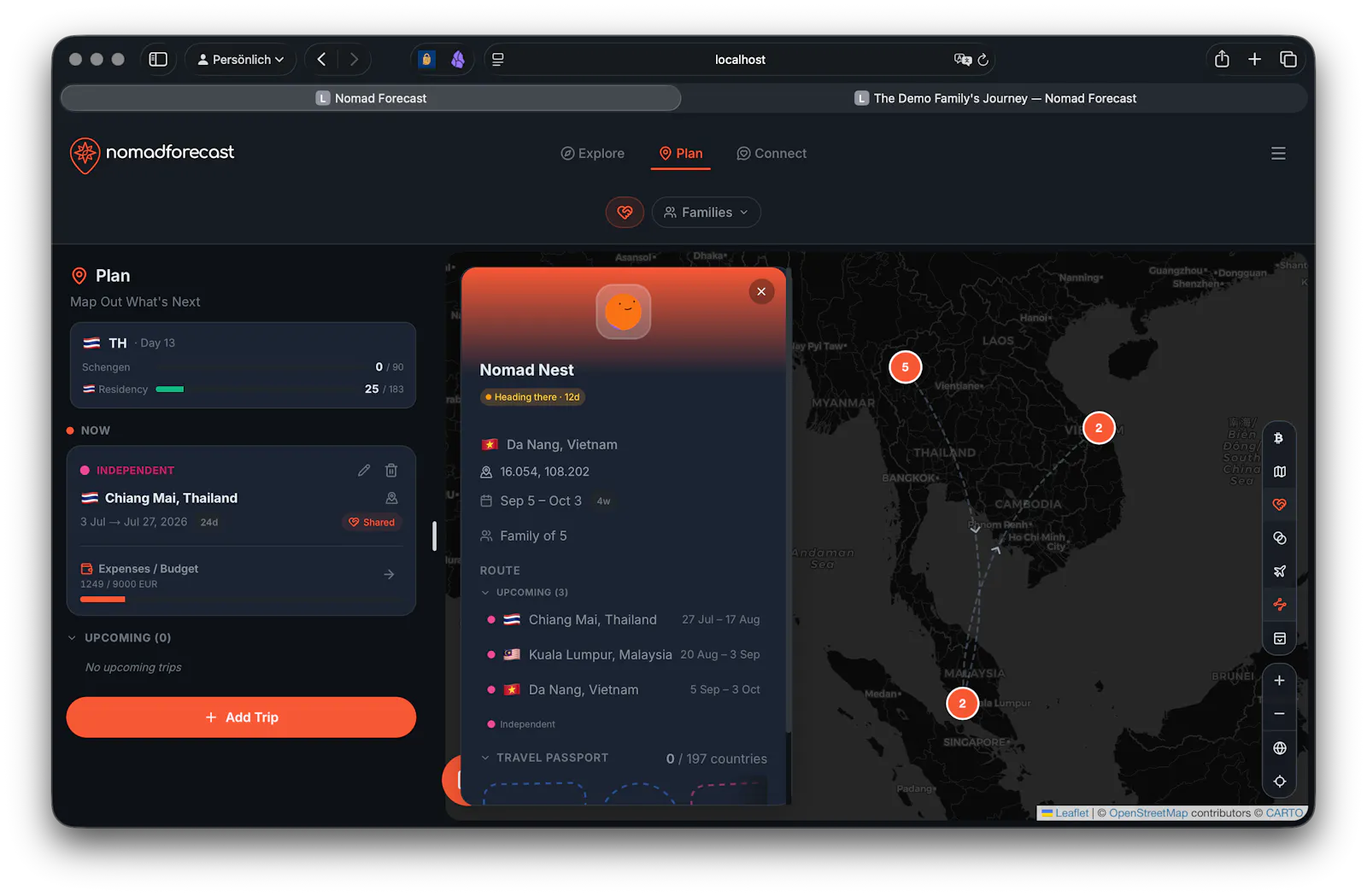
Task: Switch to The Demo Family's Journey tab
Action: [995, 98]
